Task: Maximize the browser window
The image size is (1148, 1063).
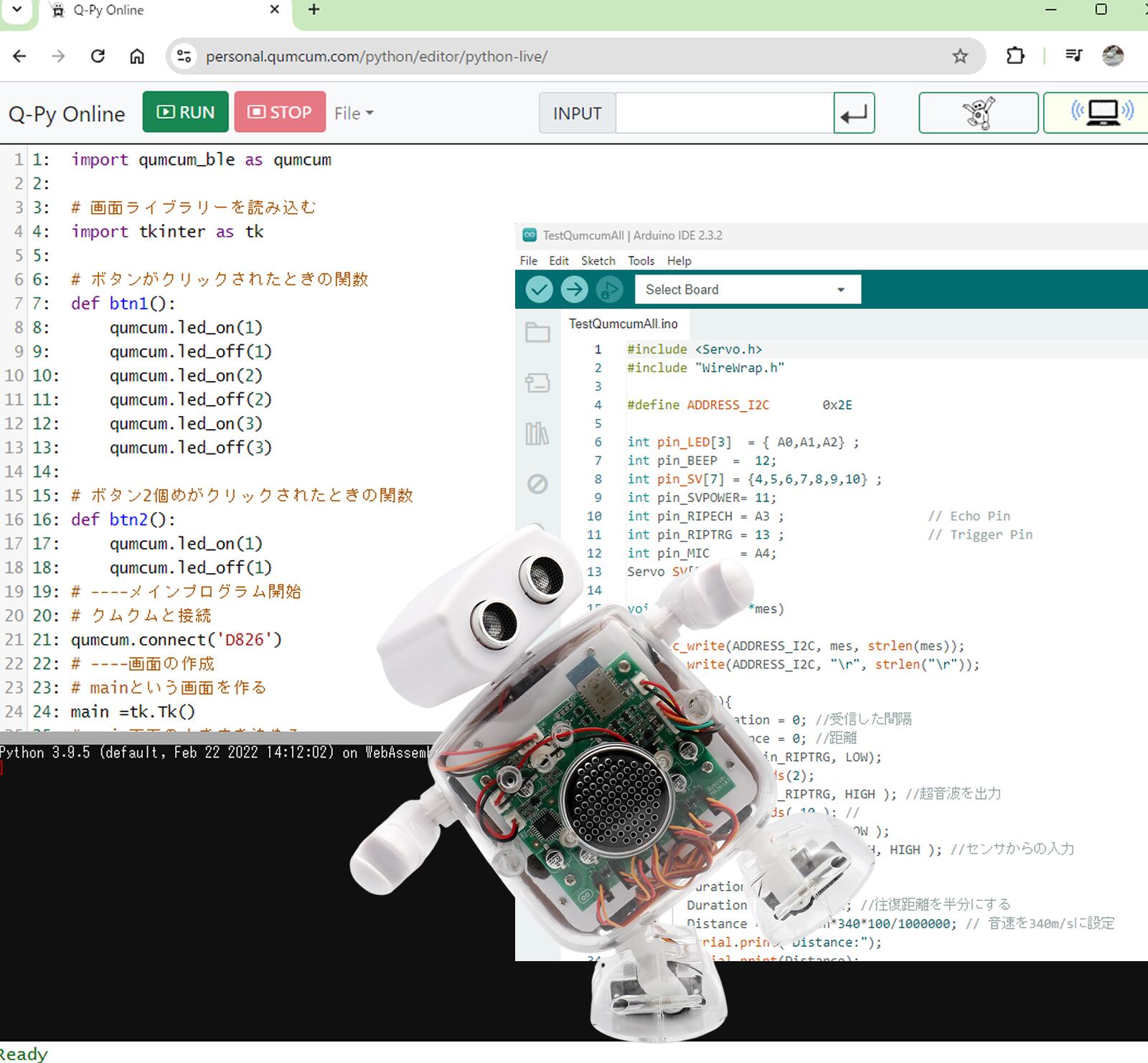Action: tap(1101, 9)
